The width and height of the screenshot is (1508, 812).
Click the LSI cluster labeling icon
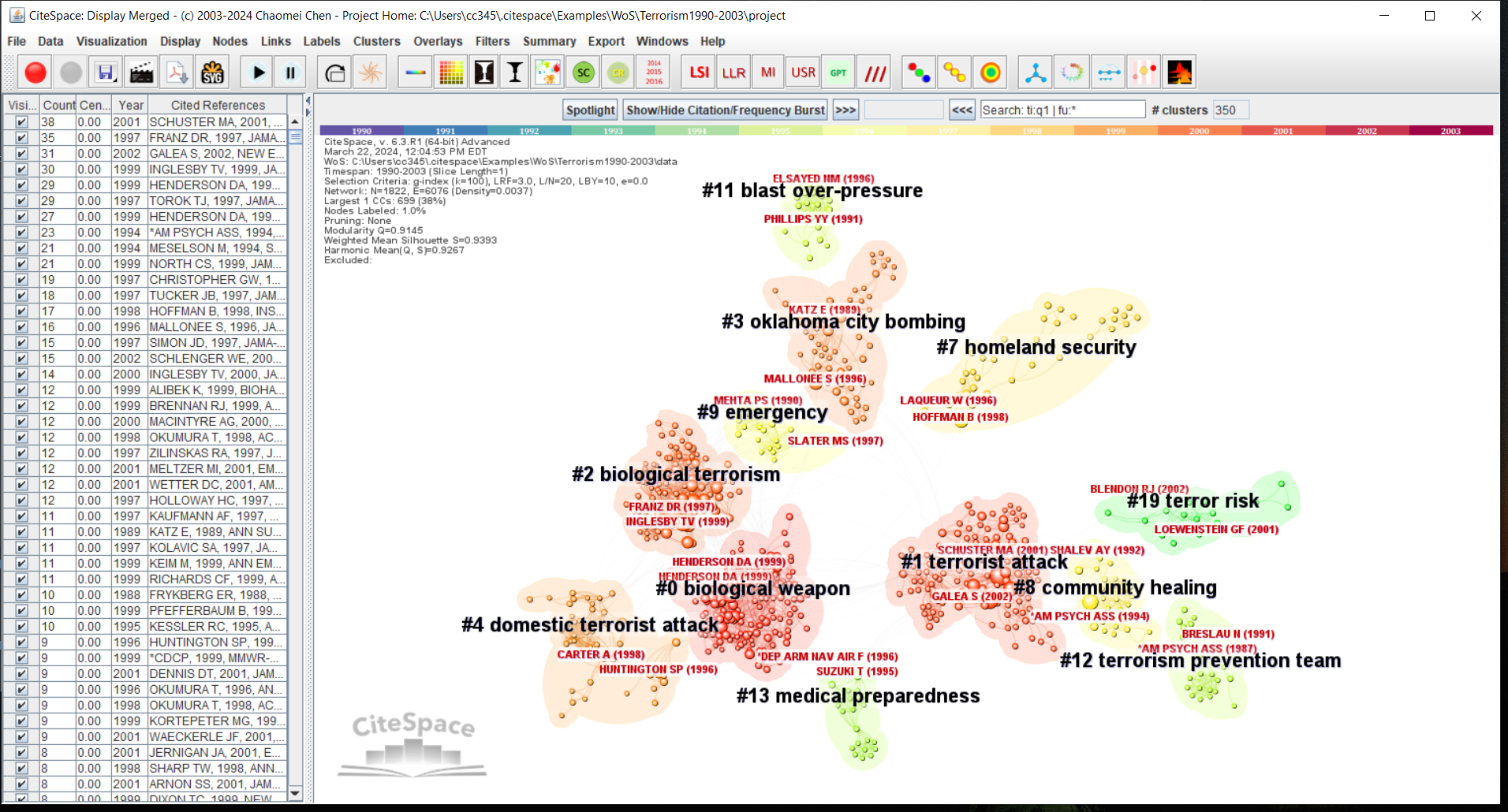[699, 73]
